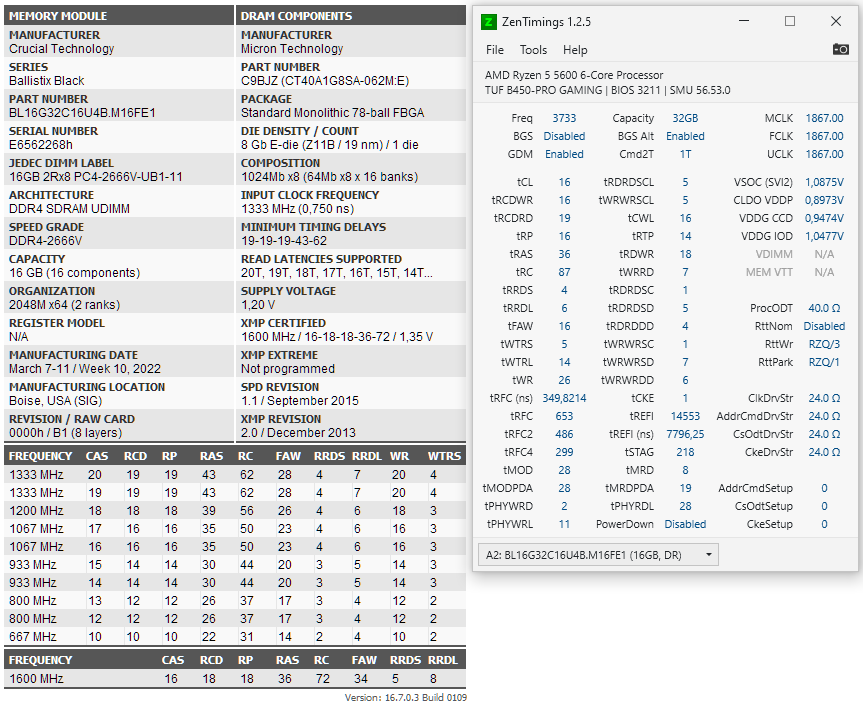Viewport: 863px width, 708px height.
Task: Click the VDDG IOD value 1,0477V
Action: point(824,237)
